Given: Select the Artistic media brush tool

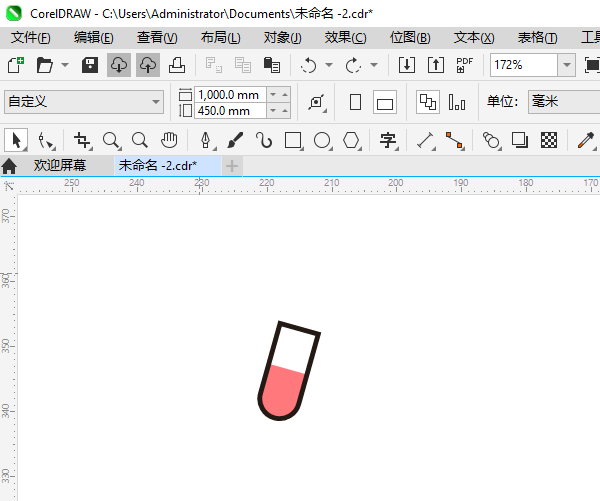Looking at the screenshot, I should pos(235,140).
